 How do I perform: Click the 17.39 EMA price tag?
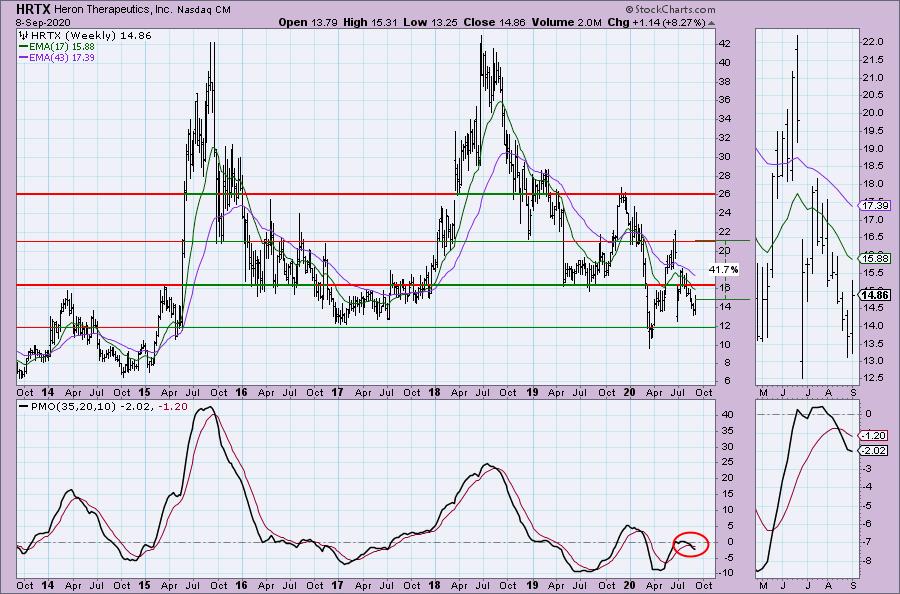(875, 205)
